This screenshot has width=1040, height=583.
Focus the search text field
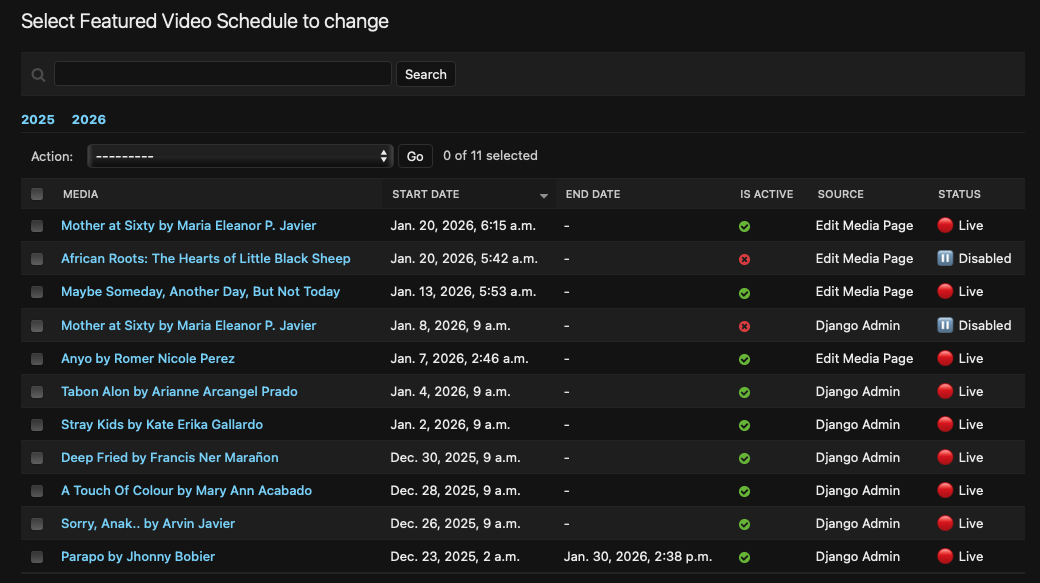click(222, 74)
